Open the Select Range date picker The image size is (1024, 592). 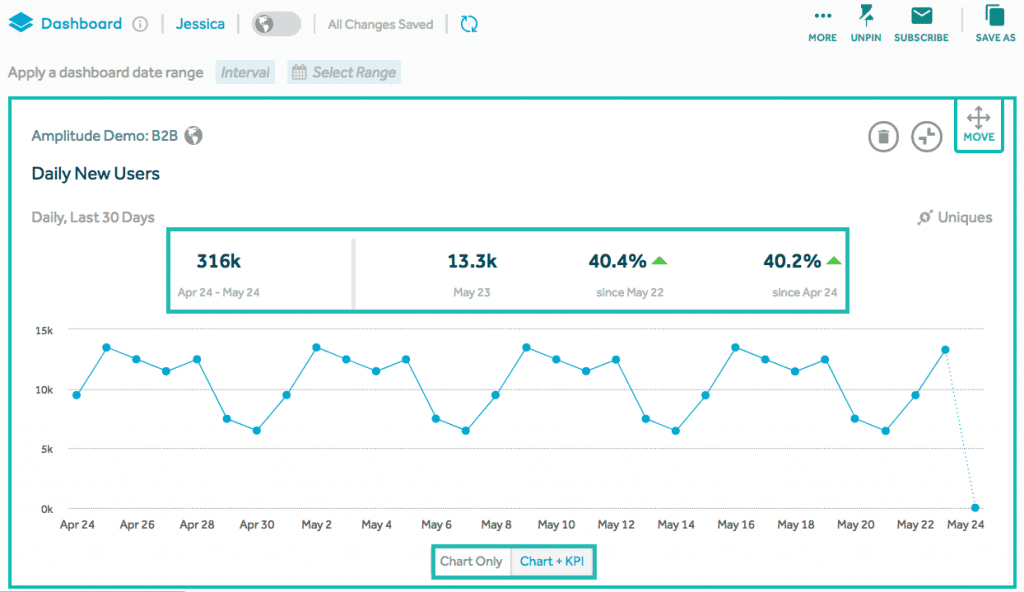tap(344, 71)
